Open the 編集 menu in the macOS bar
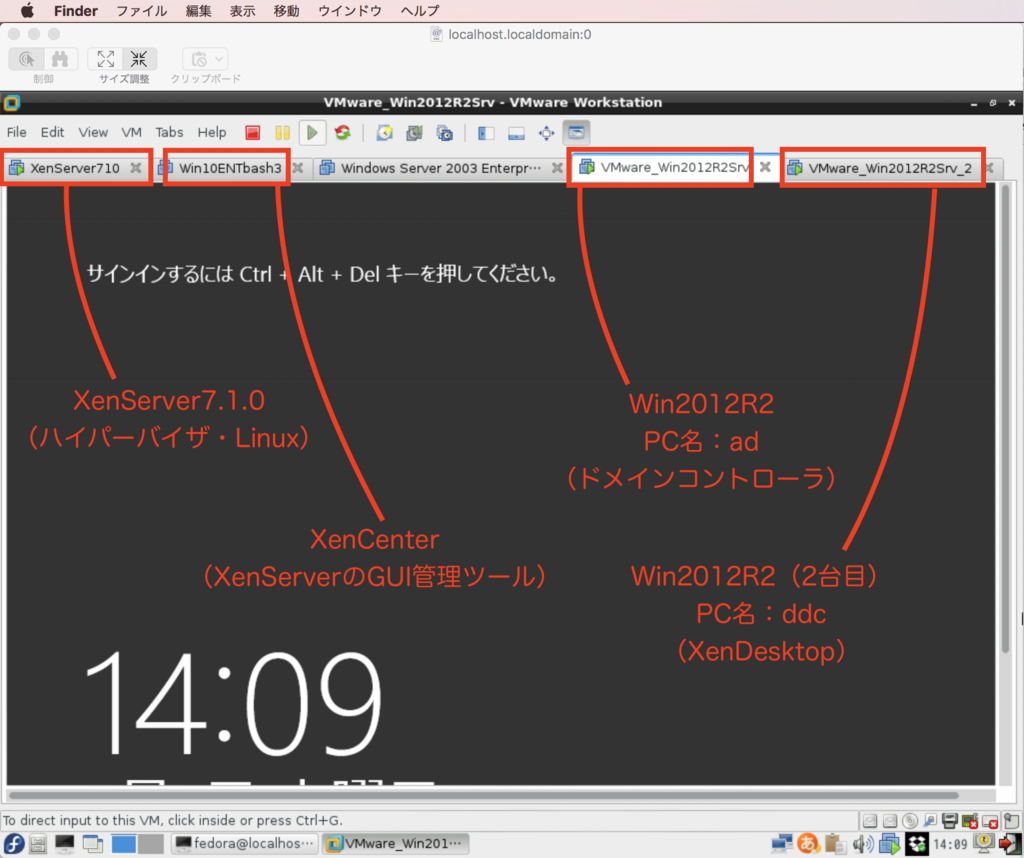 [x=199, y=10]
